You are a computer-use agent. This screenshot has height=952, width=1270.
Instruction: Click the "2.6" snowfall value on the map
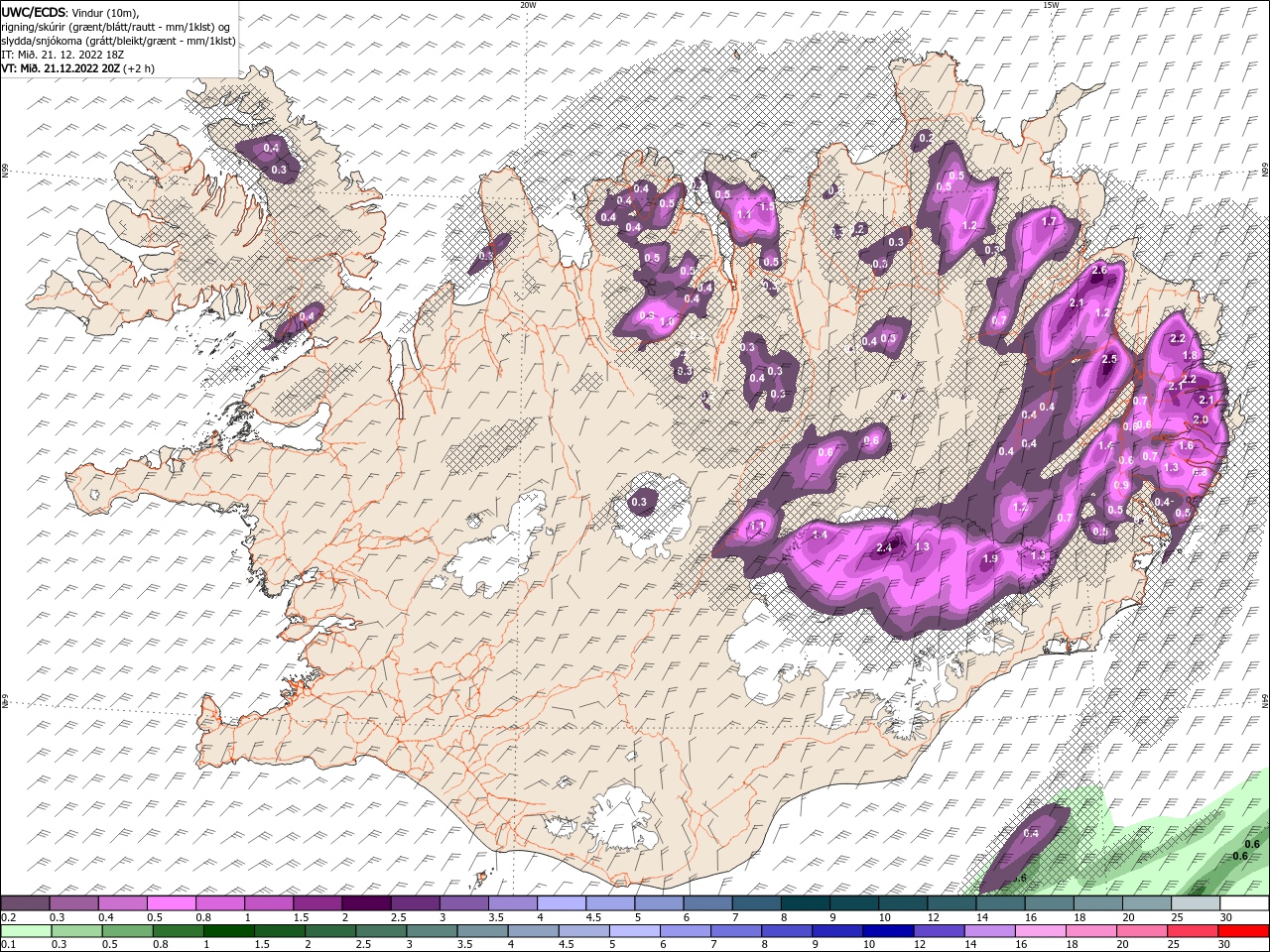pyautogui.click(x=1098, y=271)
